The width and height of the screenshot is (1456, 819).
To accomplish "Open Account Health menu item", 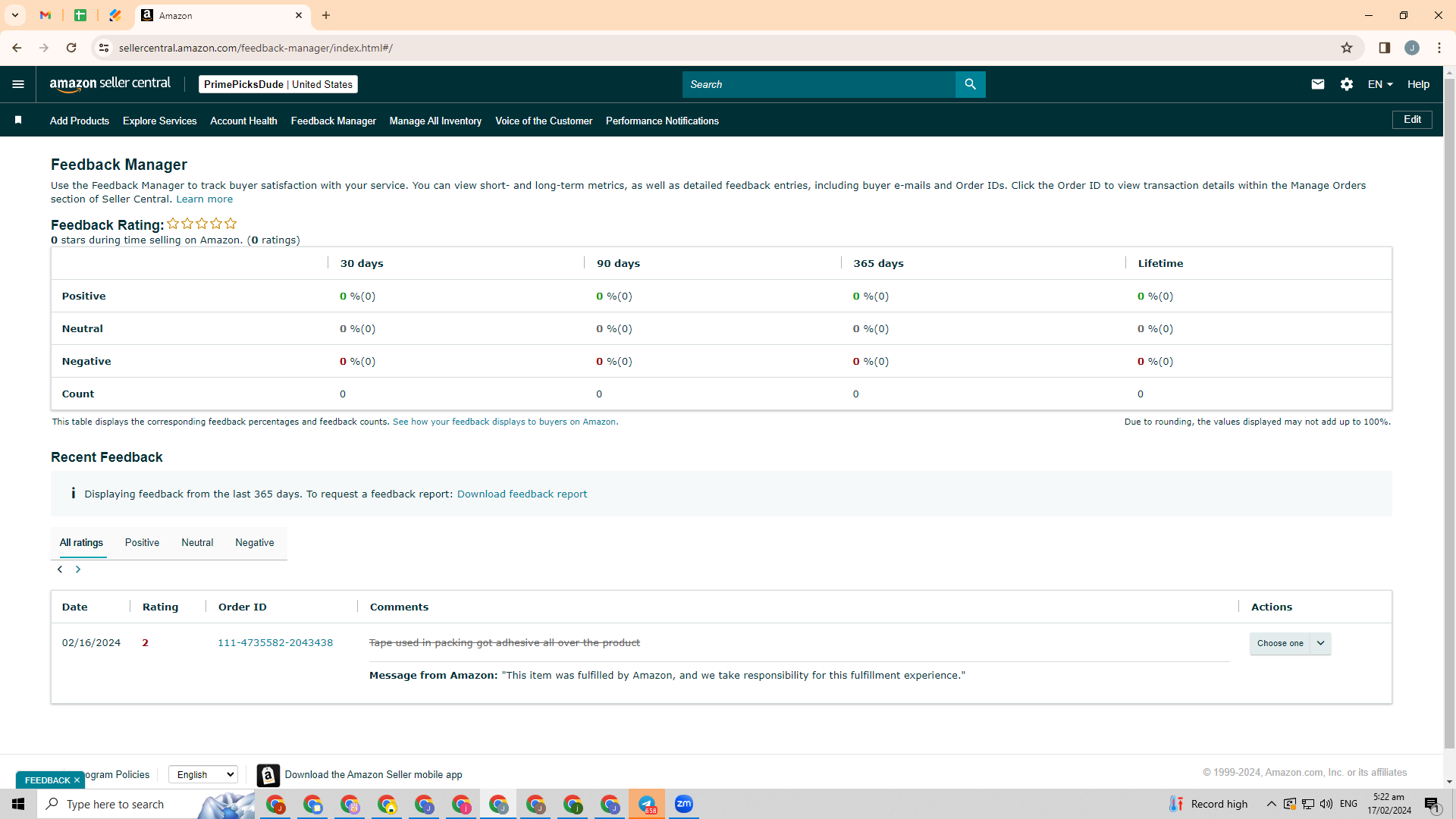I will point(243,121).
